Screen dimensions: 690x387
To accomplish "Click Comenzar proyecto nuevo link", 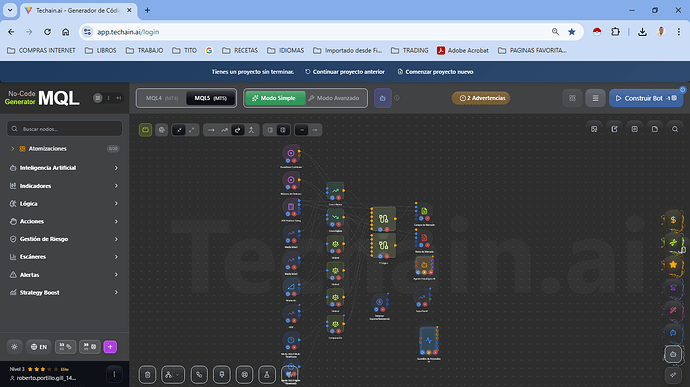I will point(435,72).
